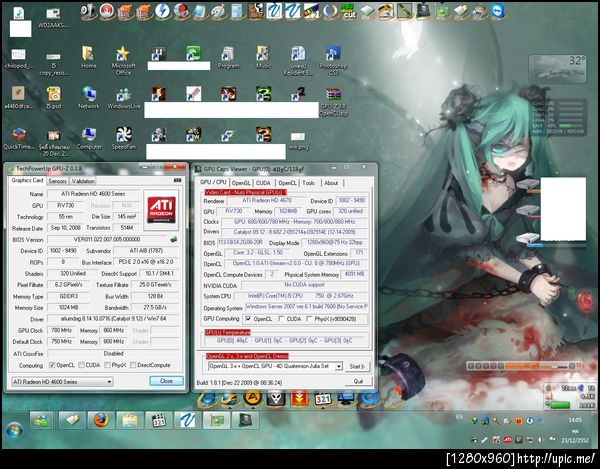Click the EN language indicator in taskbar
The image size is (600, 469).
coord(459,417)
